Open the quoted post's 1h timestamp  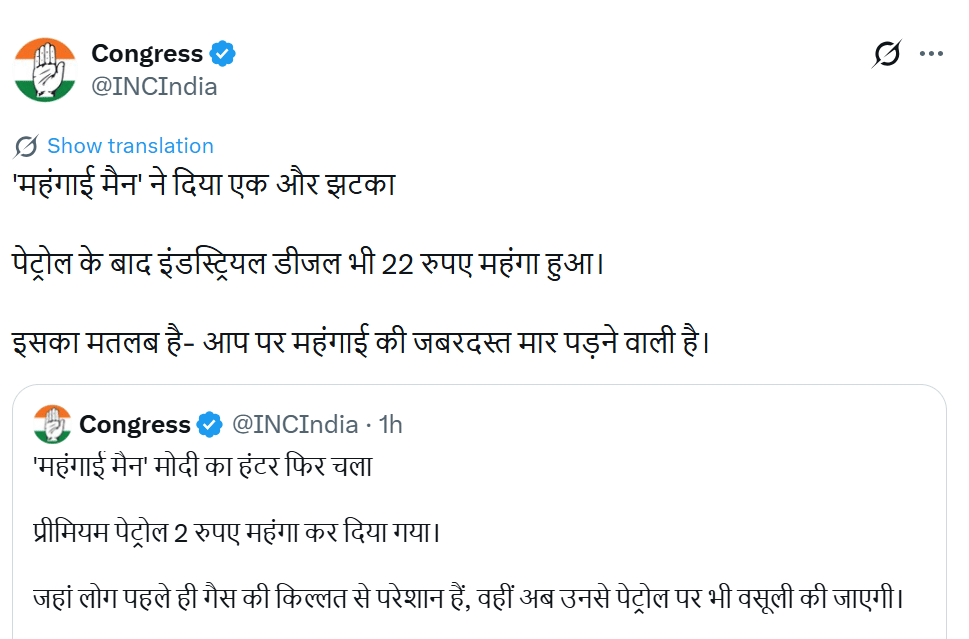point(390,424)
